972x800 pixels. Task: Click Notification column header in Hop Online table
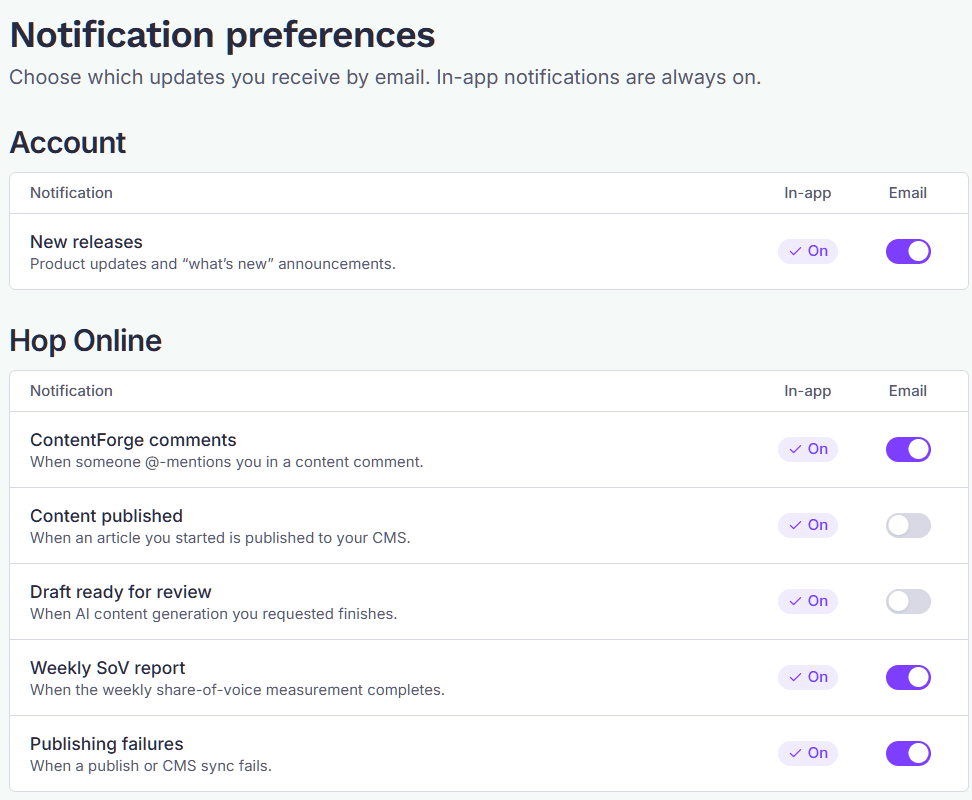point(71,391)
